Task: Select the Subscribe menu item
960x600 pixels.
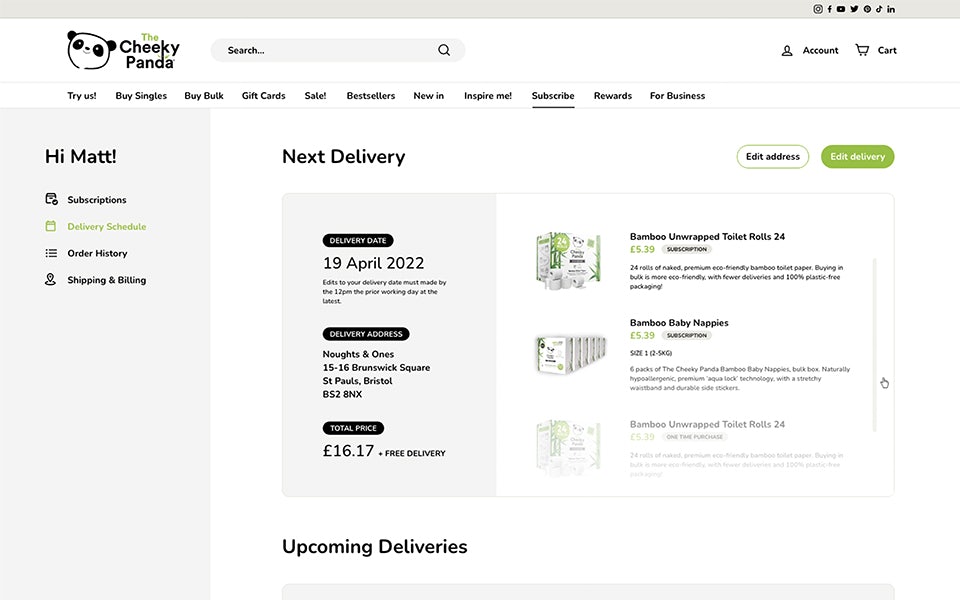Action: click(x=553, y=96)
